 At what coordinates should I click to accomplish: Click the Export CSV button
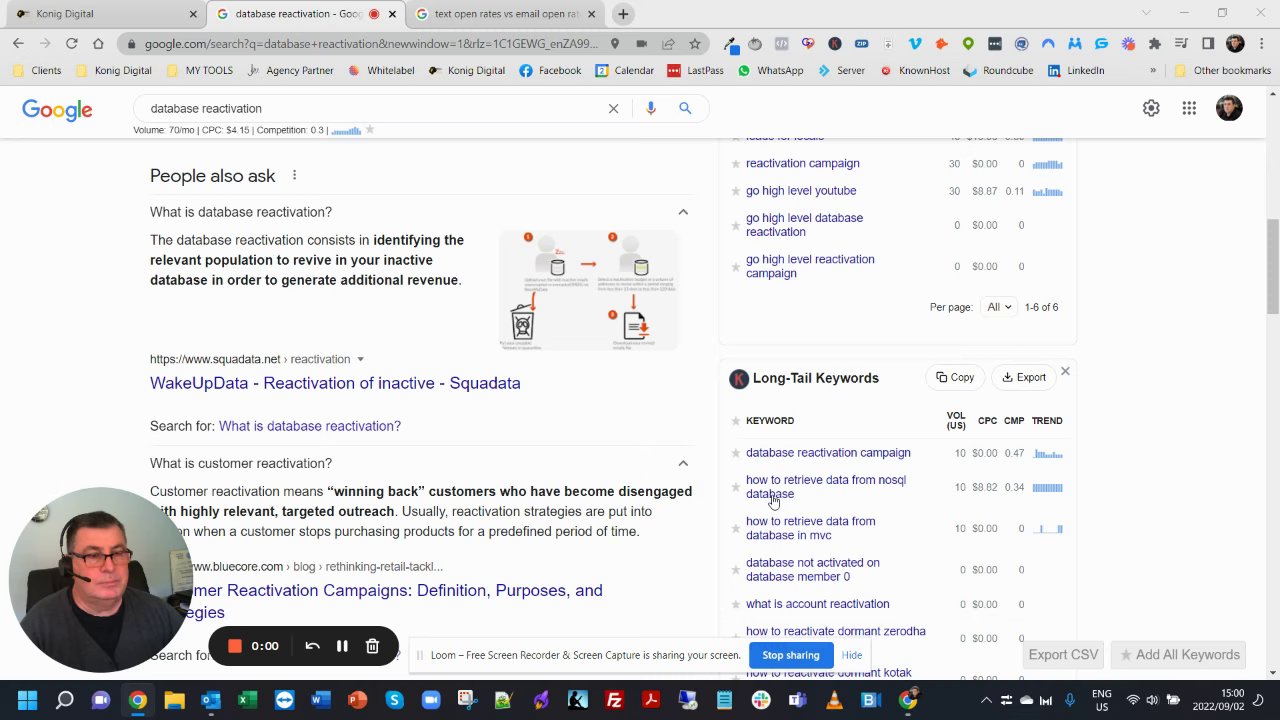[1063, 655]
